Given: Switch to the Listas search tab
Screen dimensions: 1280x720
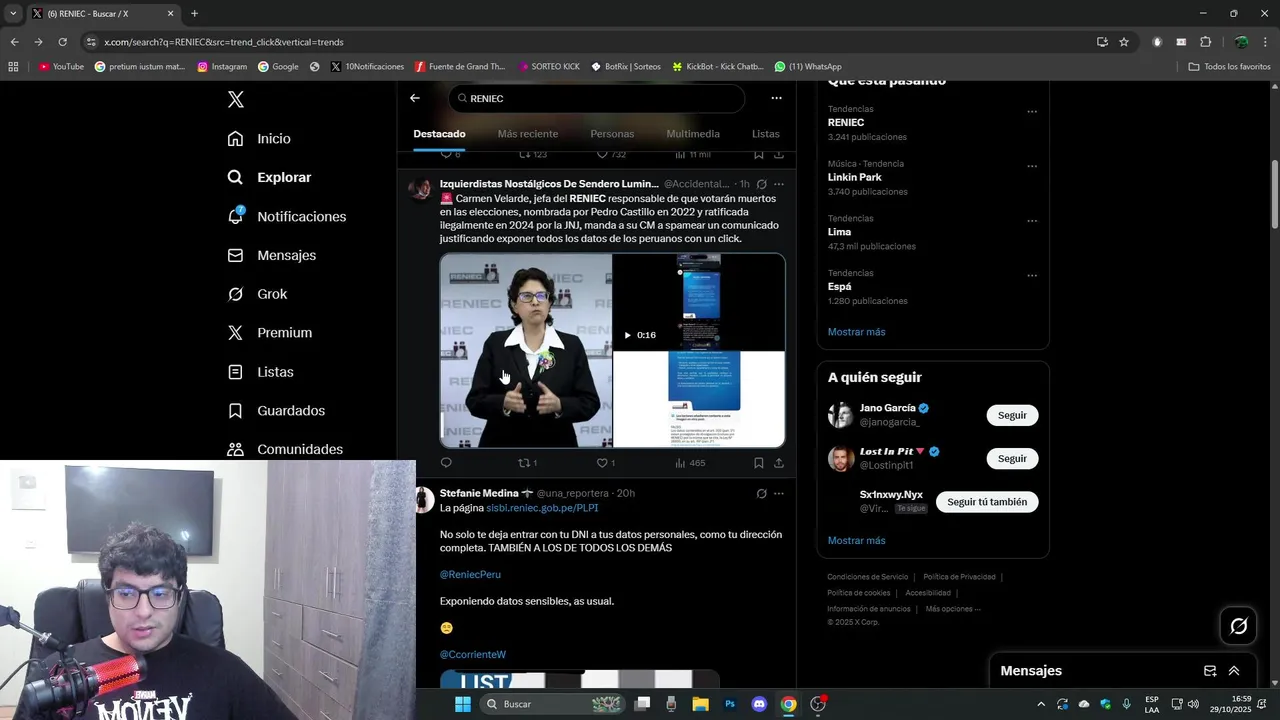Looking at the screenshot, I should tap(766, 134).
